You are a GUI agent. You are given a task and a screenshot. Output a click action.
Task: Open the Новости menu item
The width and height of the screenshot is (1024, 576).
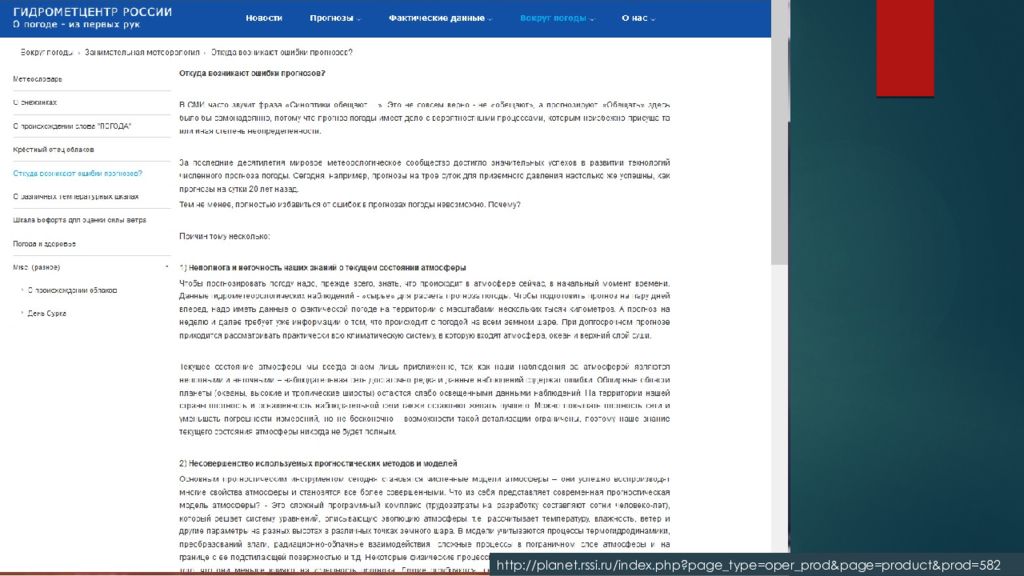click(264, 18)
